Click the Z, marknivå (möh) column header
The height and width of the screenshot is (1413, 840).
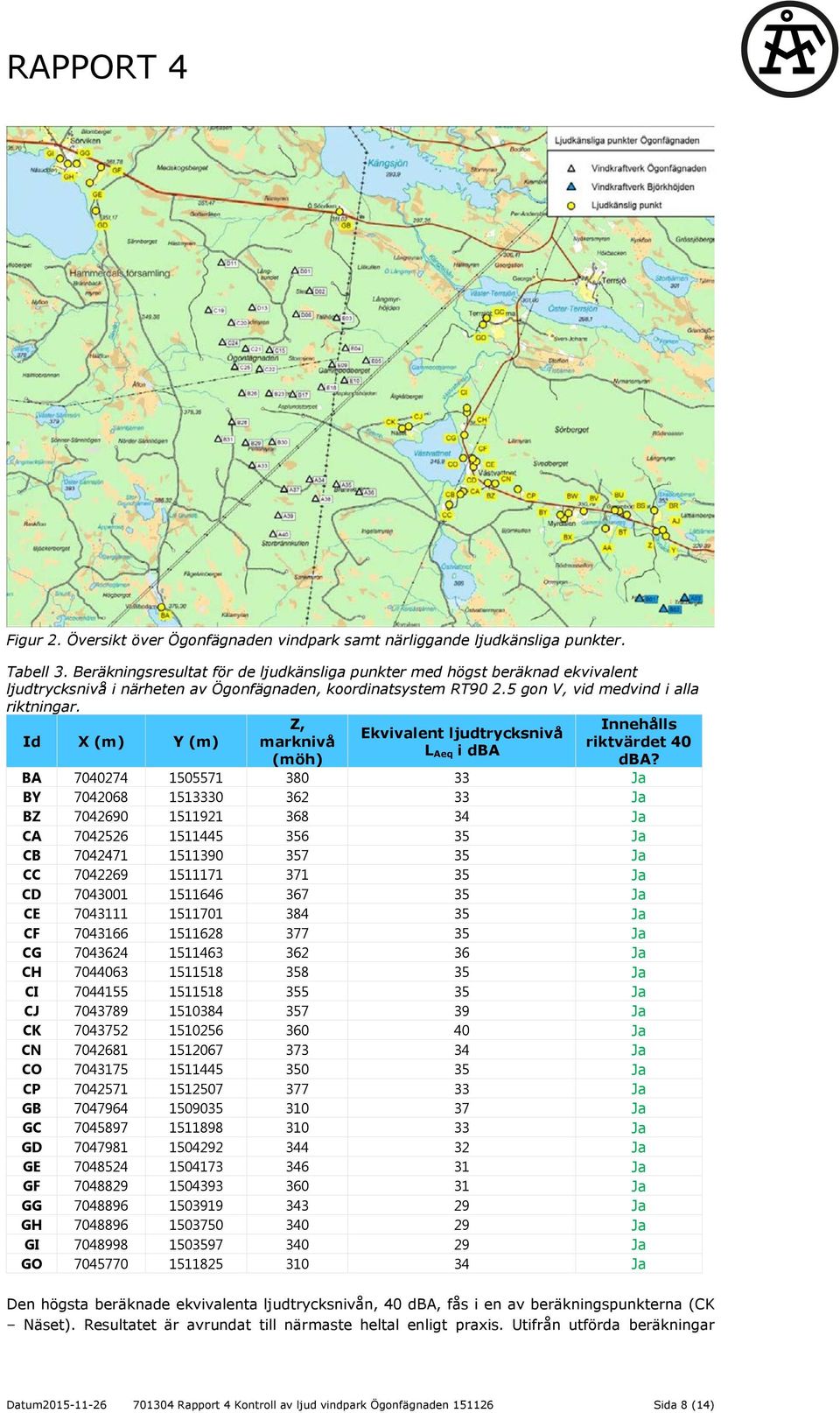(x=297, y=742)
